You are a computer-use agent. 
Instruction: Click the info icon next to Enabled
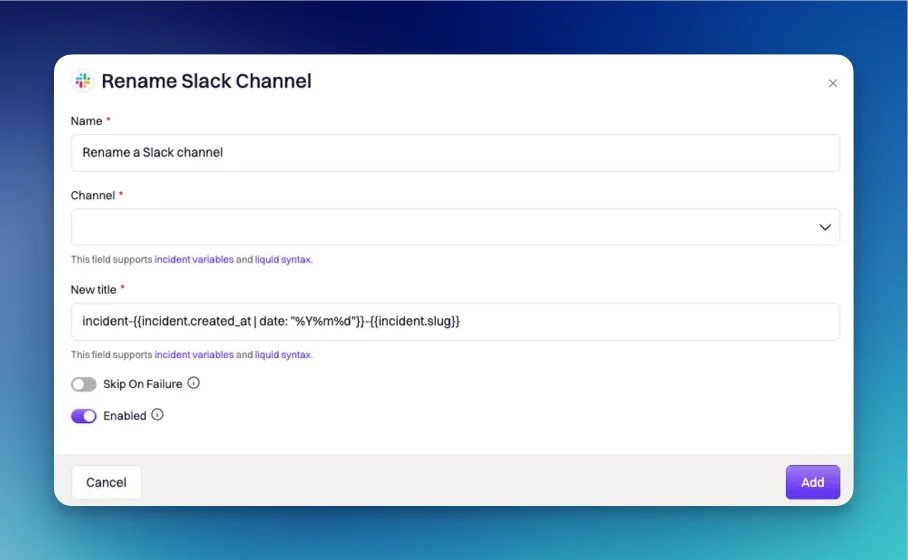pos(158,415)
